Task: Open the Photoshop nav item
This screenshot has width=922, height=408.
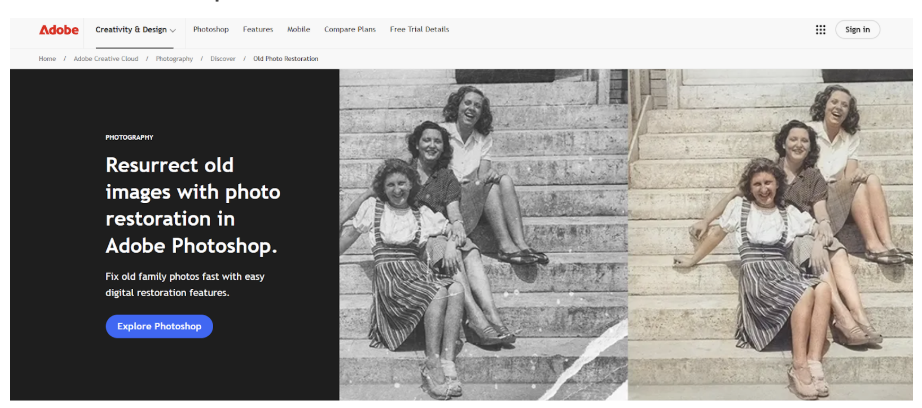Action: coord(210,29)
